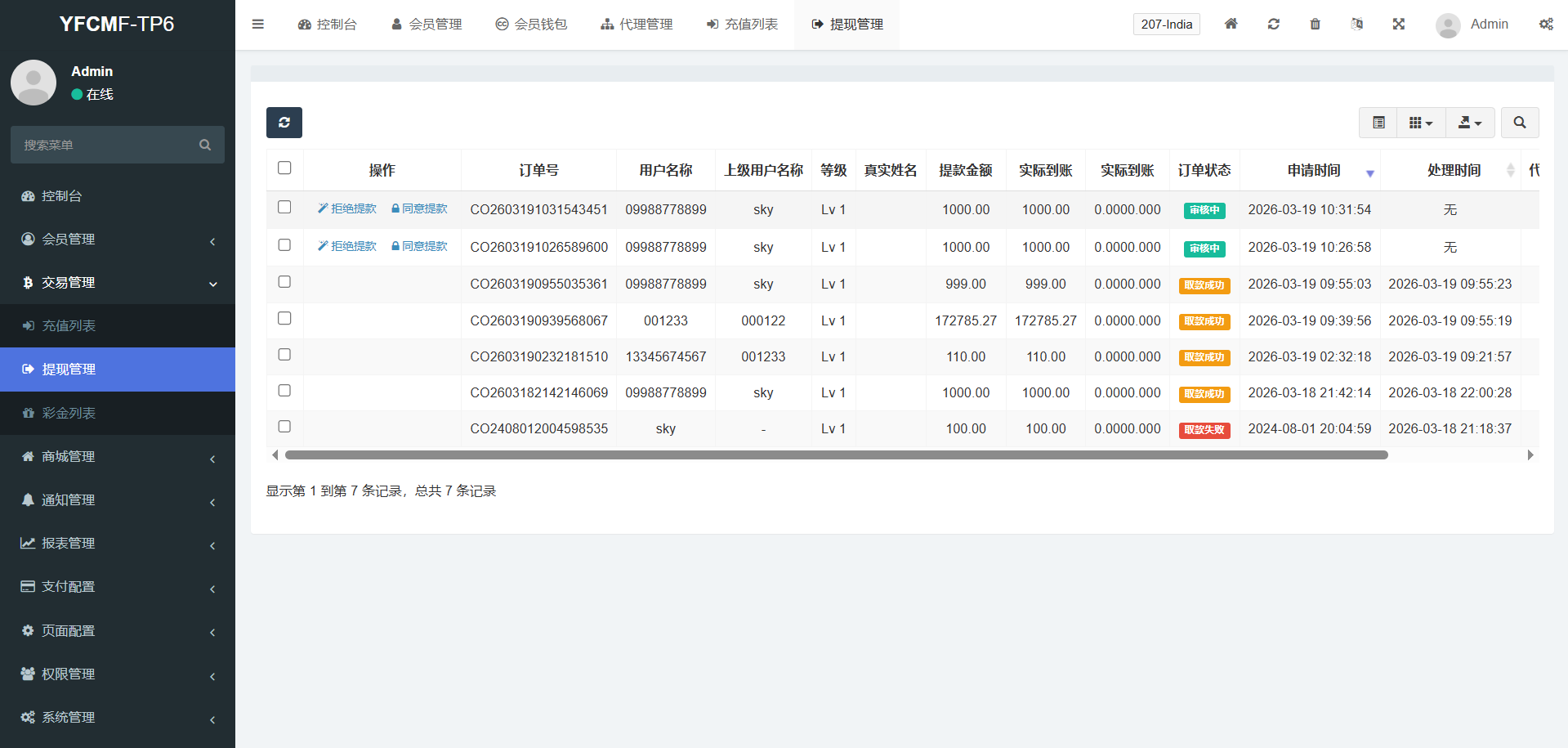Click the trash icon to clear cache
Screen dimensions: 1568x748
tap(1315, 24)
